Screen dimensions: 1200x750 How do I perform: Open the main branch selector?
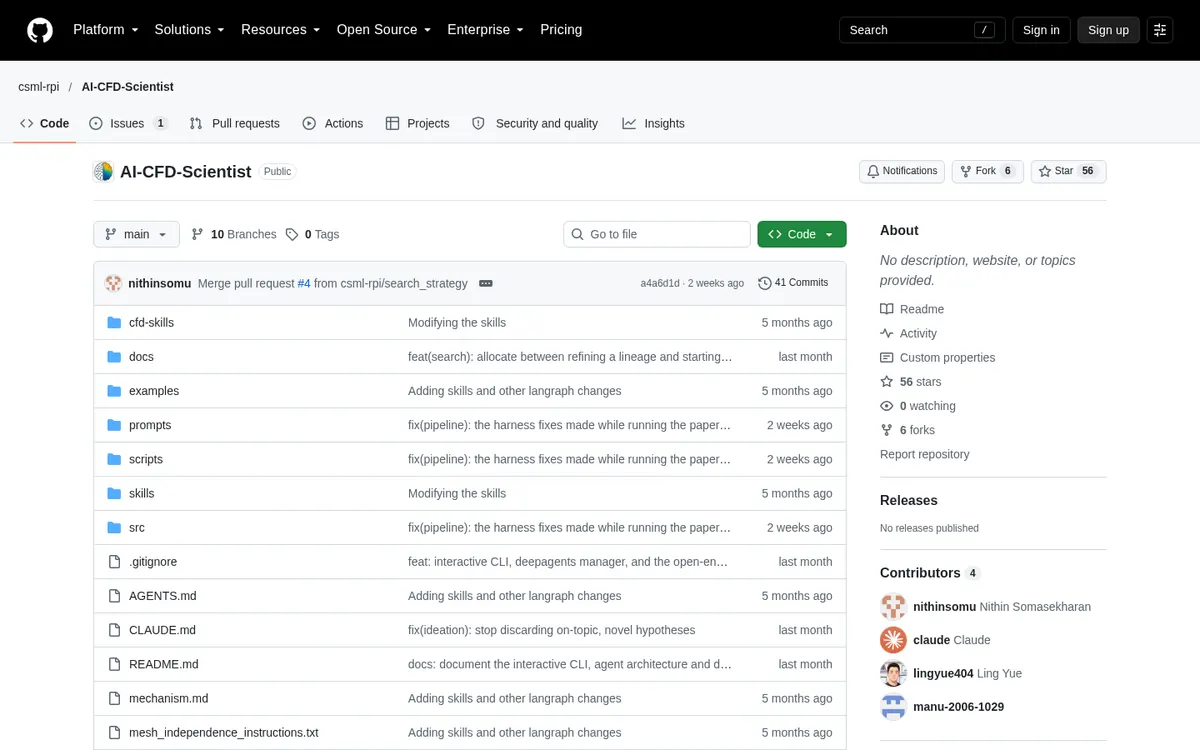pos(137,234)
